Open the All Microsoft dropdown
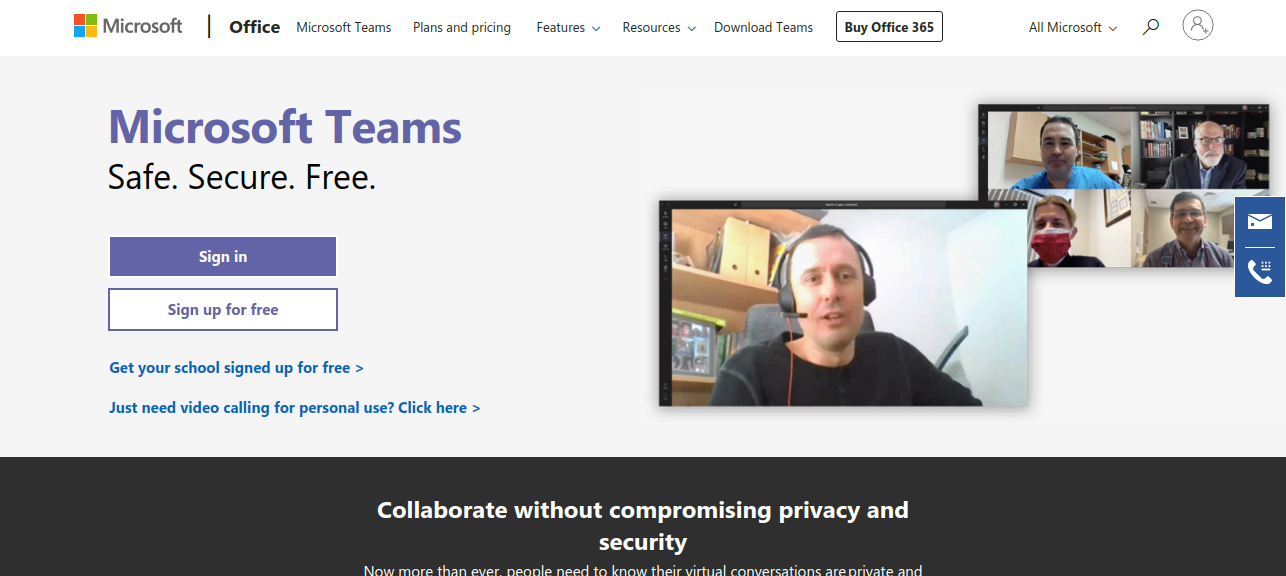This screenshot has width=1286, height=576. [1073, 27]
